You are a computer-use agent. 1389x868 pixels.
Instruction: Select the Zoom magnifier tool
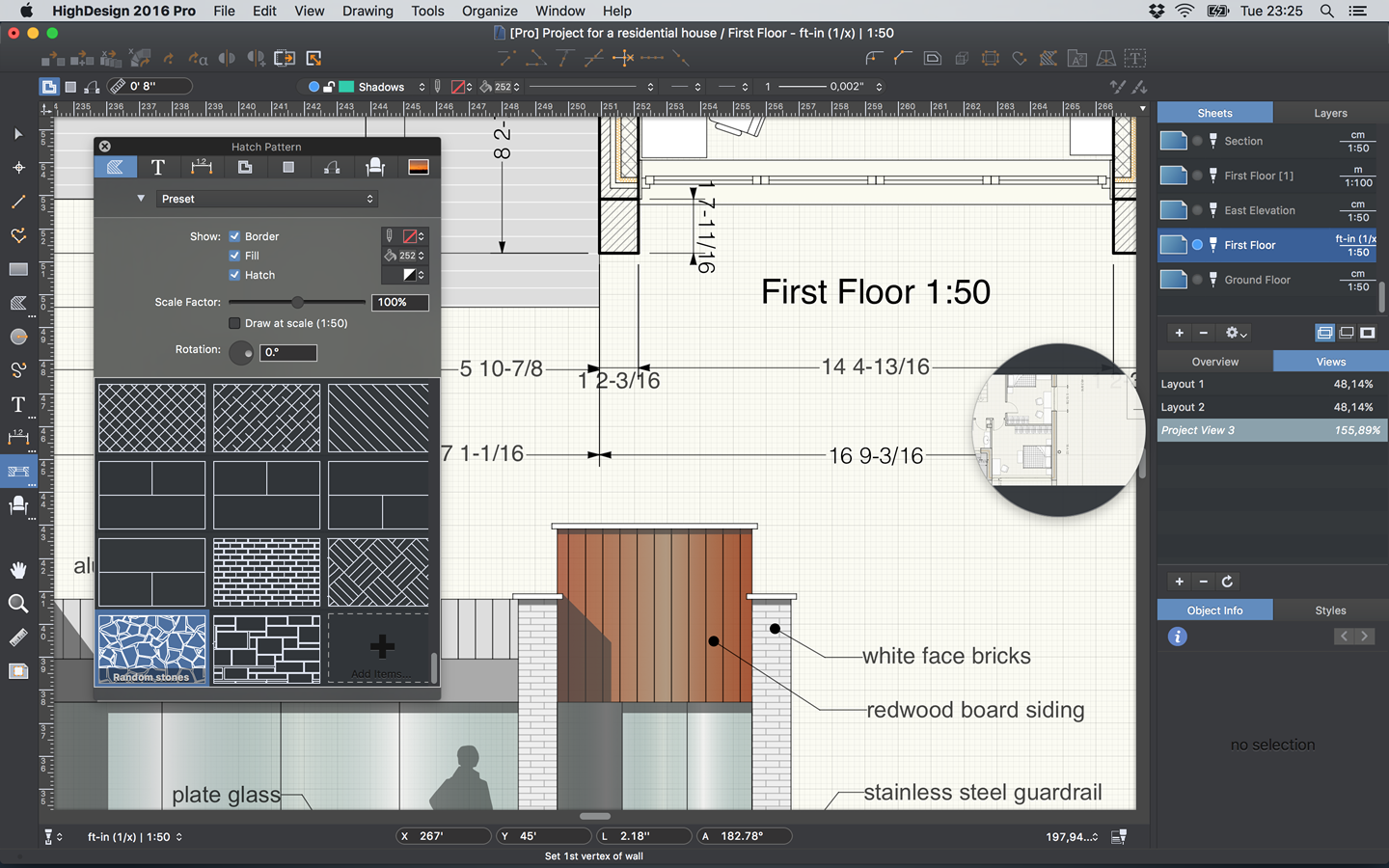17,604
